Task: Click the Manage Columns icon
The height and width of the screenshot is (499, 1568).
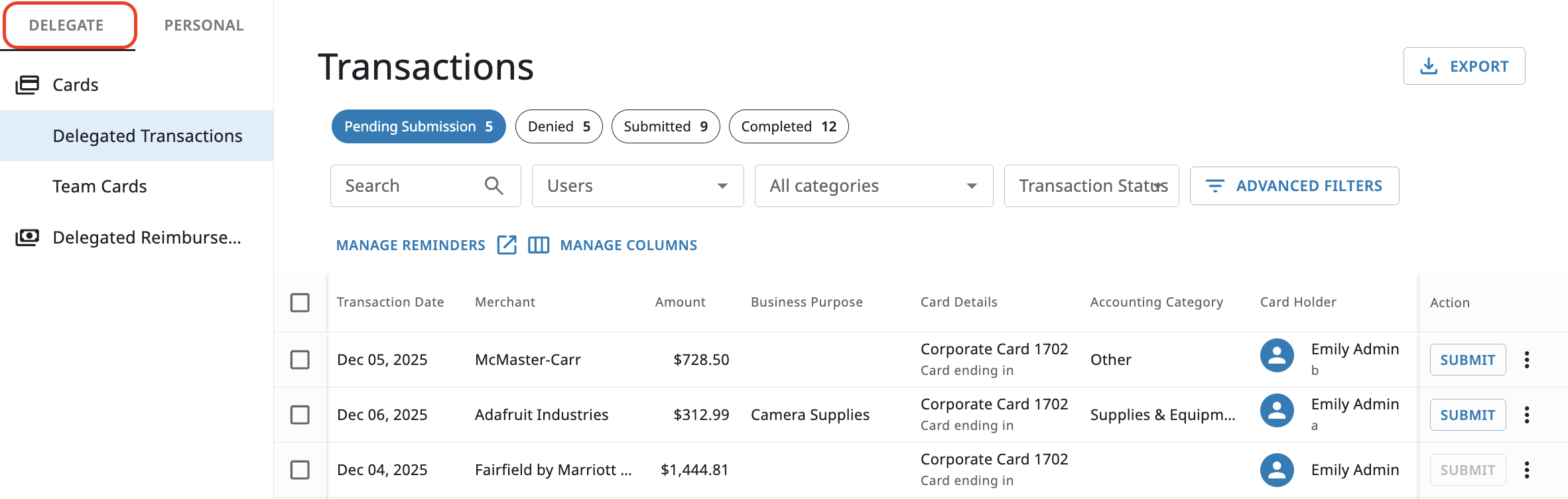Action: (538, 245)
